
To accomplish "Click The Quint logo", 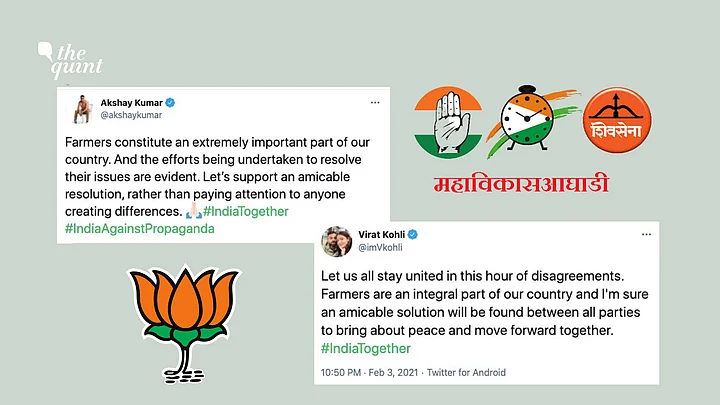I will (x=70, y=60).
